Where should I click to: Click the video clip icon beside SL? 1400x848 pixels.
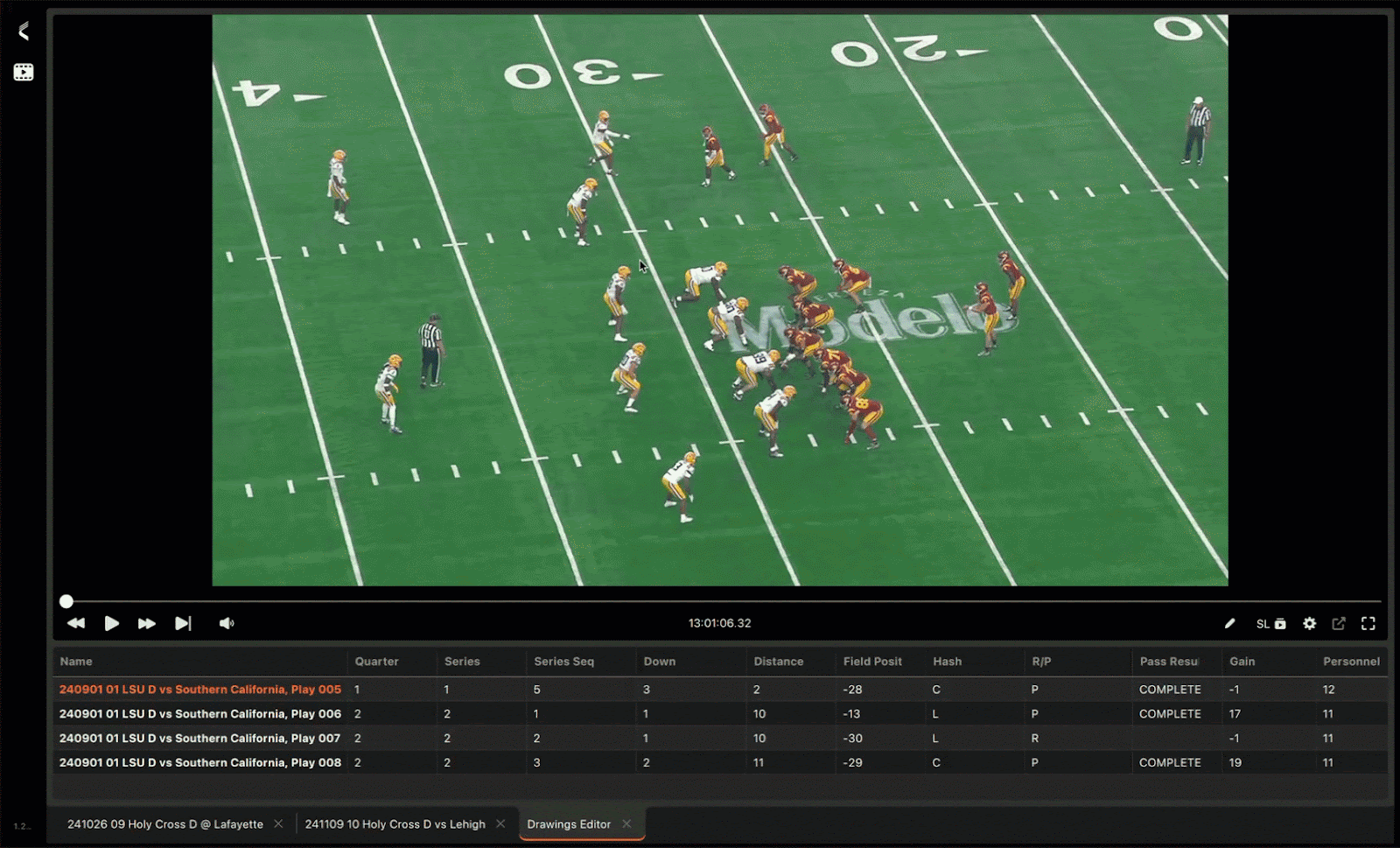tap(1279, 623)
